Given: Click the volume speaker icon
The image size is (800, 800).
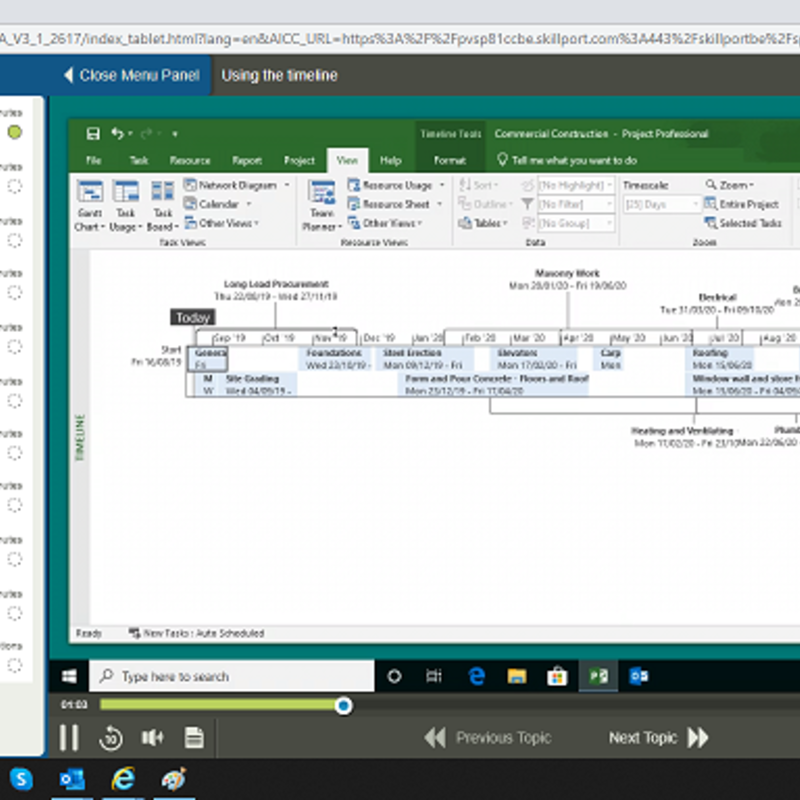Looking at the screenshot, I should [152, 738].
